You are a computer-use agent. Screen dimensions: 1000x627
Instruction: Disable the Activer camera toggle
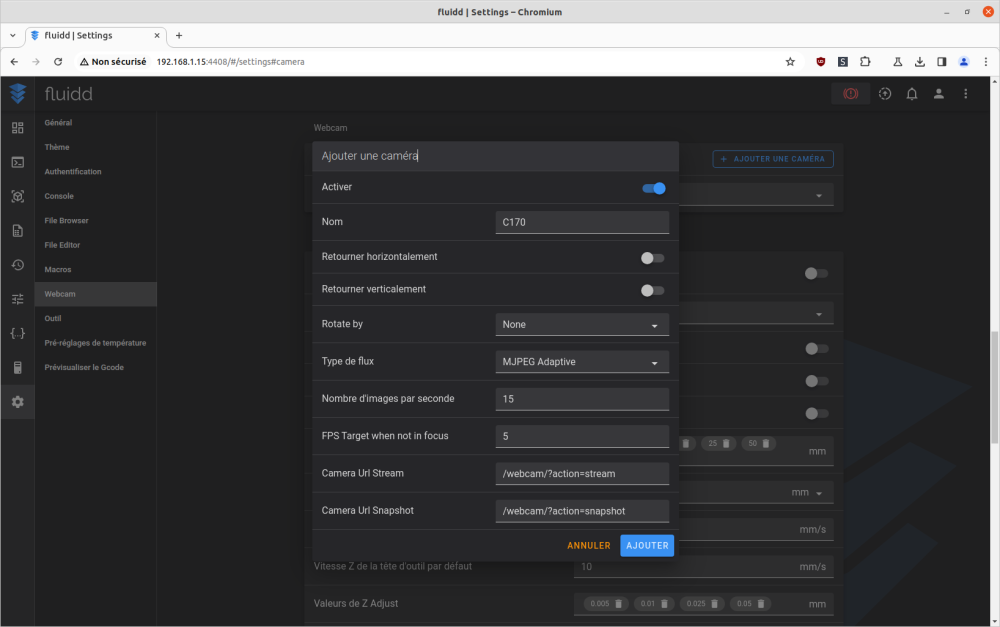pos(654,188)
